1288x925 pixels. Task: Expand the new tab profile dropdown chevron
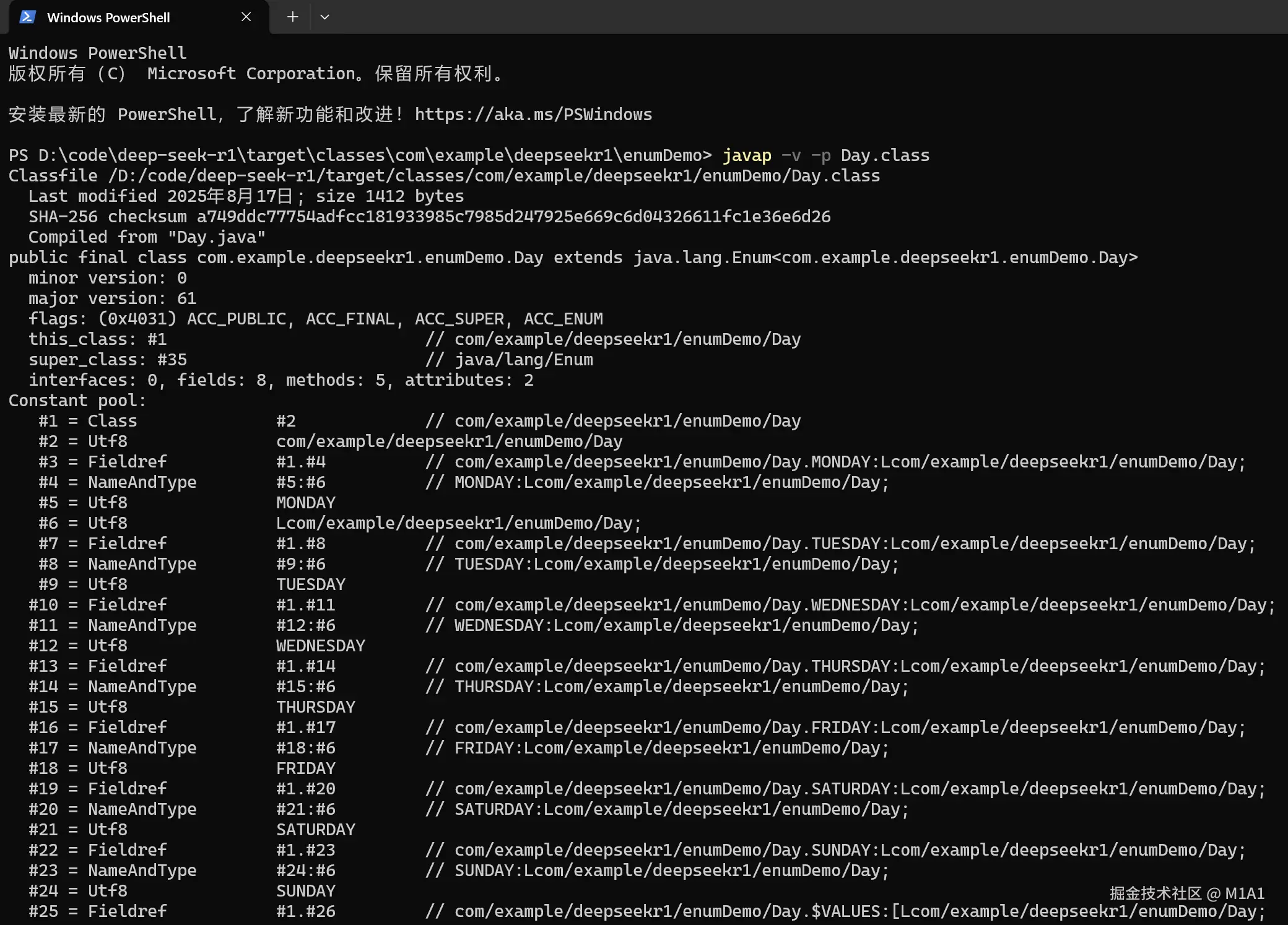pyautogui.click(x=324, y=17)
